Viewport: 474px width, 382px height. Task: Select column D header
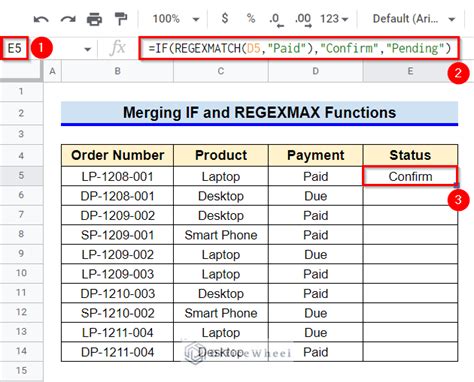point(315,71)
